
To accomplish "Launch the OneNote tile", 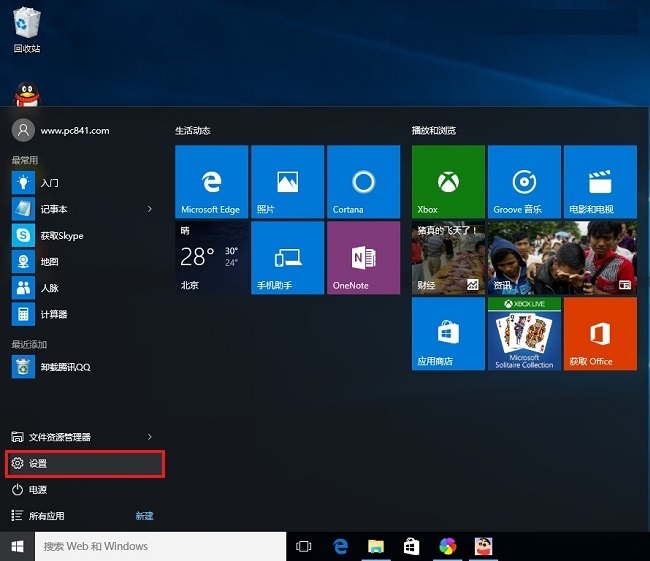I will click(x=364, y=257).
